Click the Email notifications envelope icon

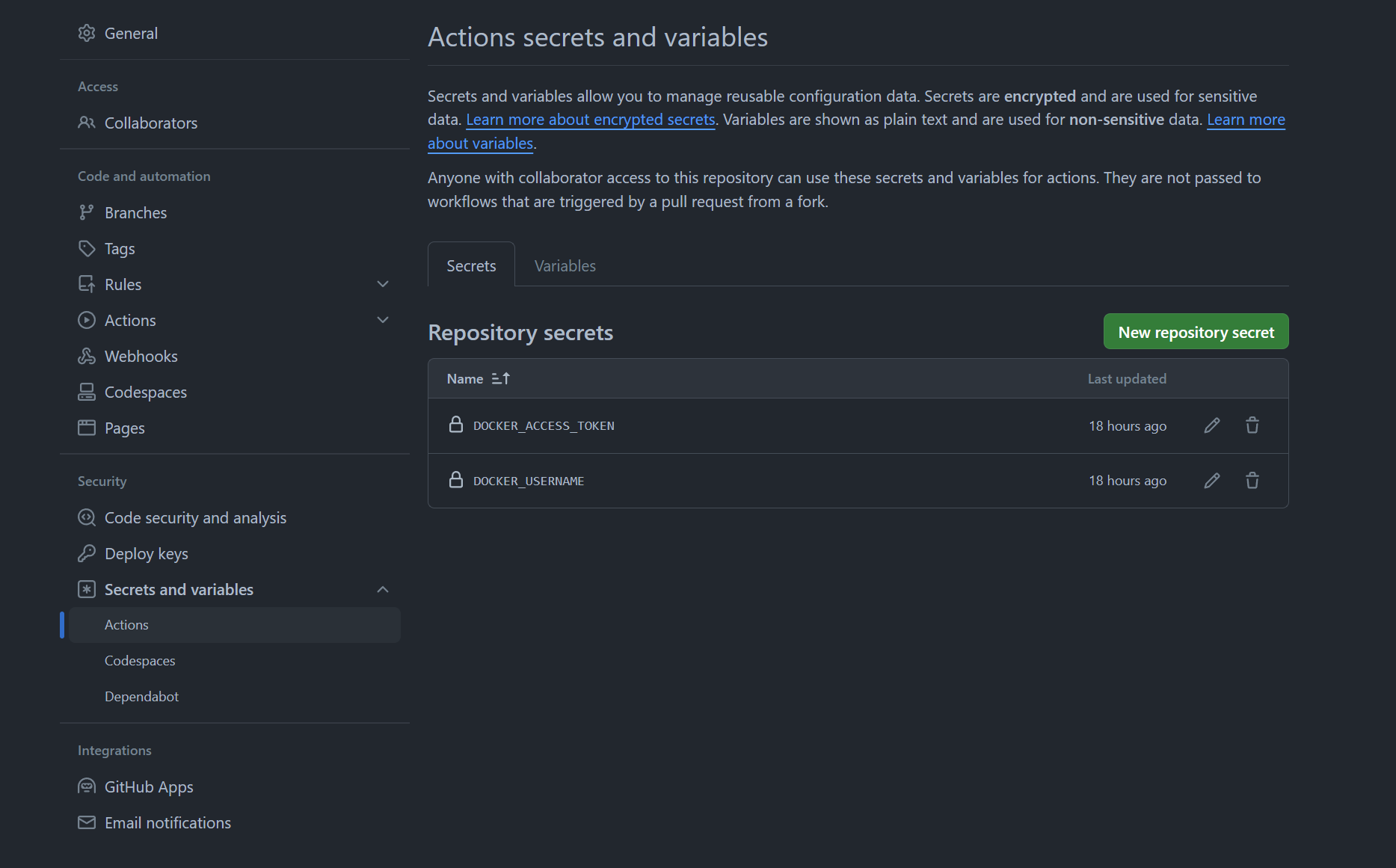tap(87, 822)
